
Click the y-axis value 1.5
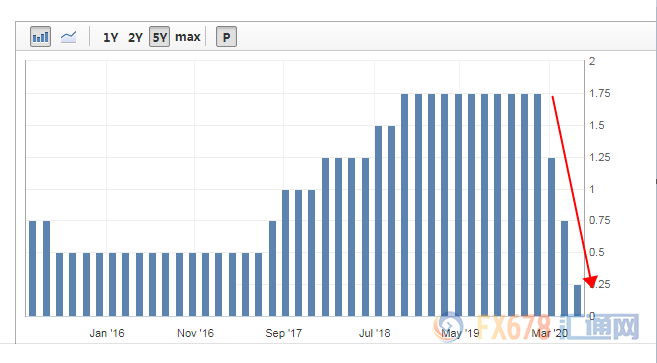pos(597,125)
